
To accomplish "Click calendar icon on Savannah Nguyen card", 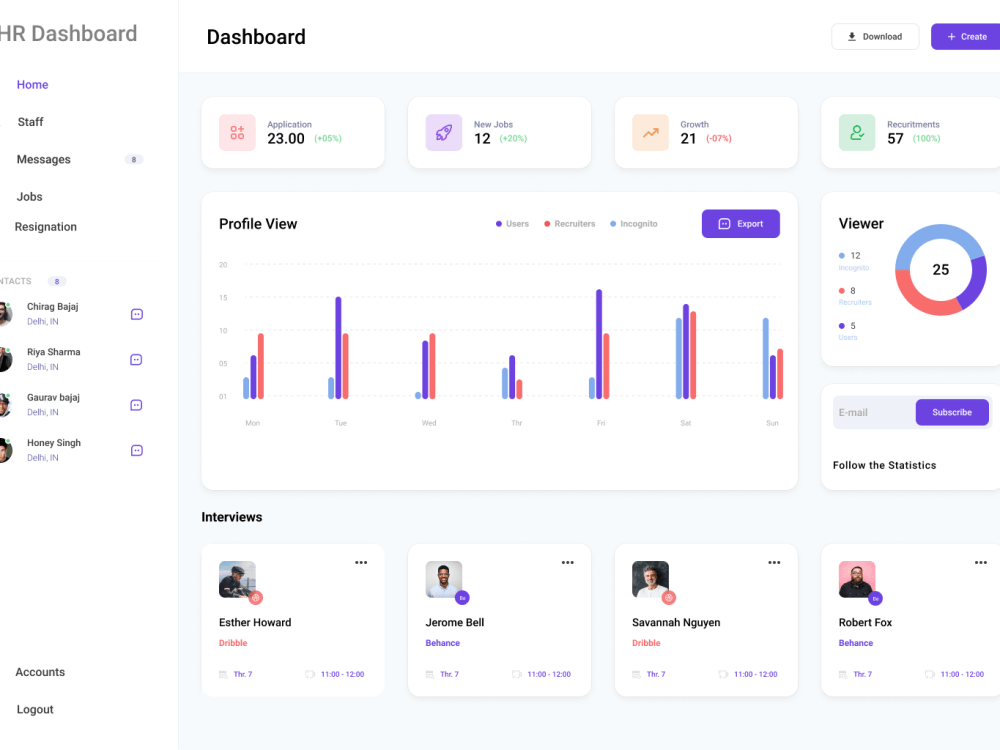I will click(x=636, y=675).
